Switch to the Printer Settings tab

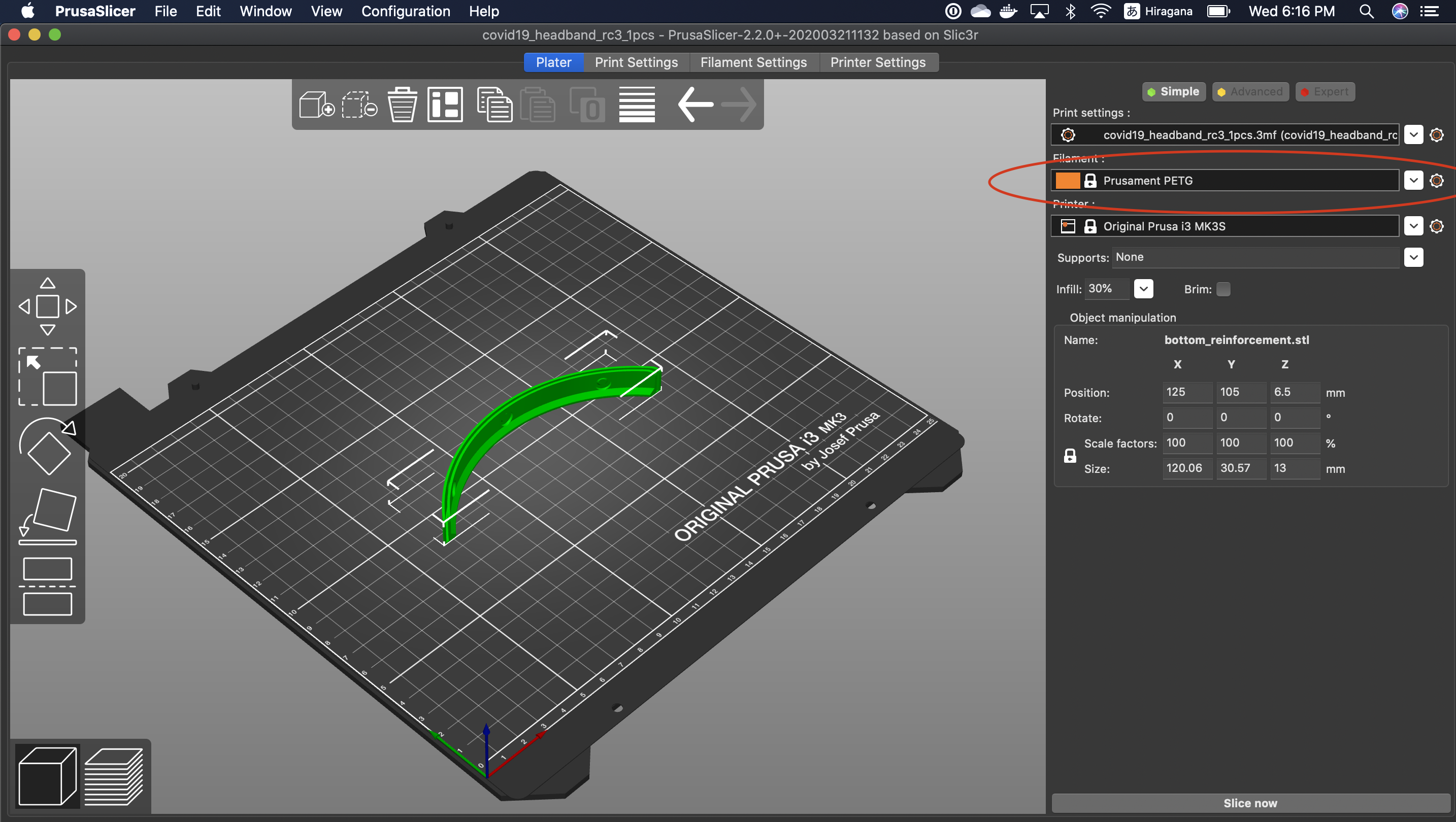point(878,62)
